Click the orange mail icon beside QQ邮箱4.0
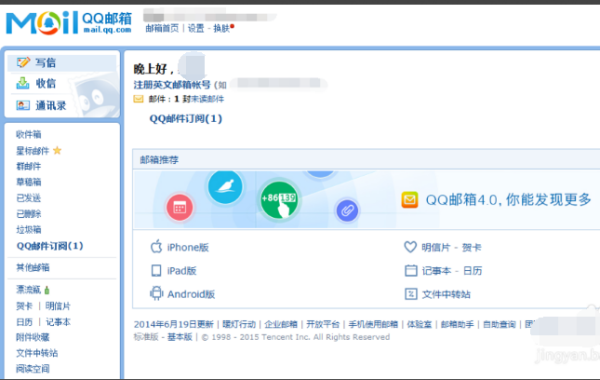This screenshot has height=380, width=600. [409, 200]
